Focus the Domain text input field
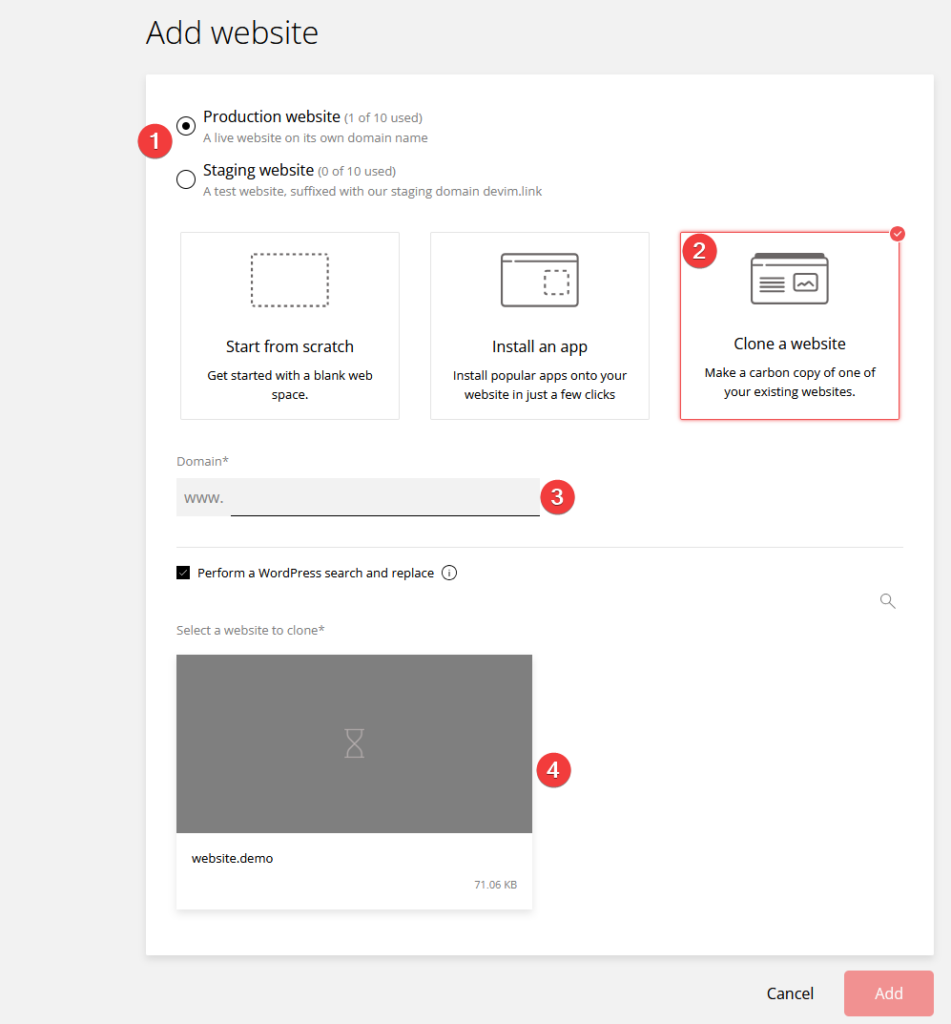This screenshot has height=1024, width=951. (384, 498)
